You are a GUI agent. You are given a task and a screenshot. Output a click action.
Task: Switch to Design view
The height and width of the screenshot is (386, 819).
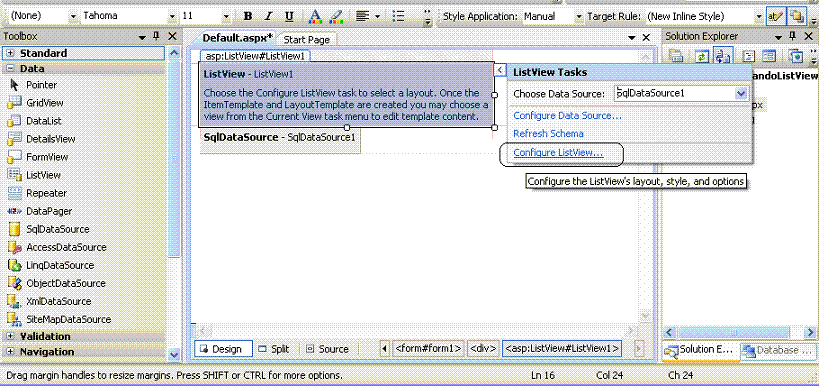click(x=223, y=349)
